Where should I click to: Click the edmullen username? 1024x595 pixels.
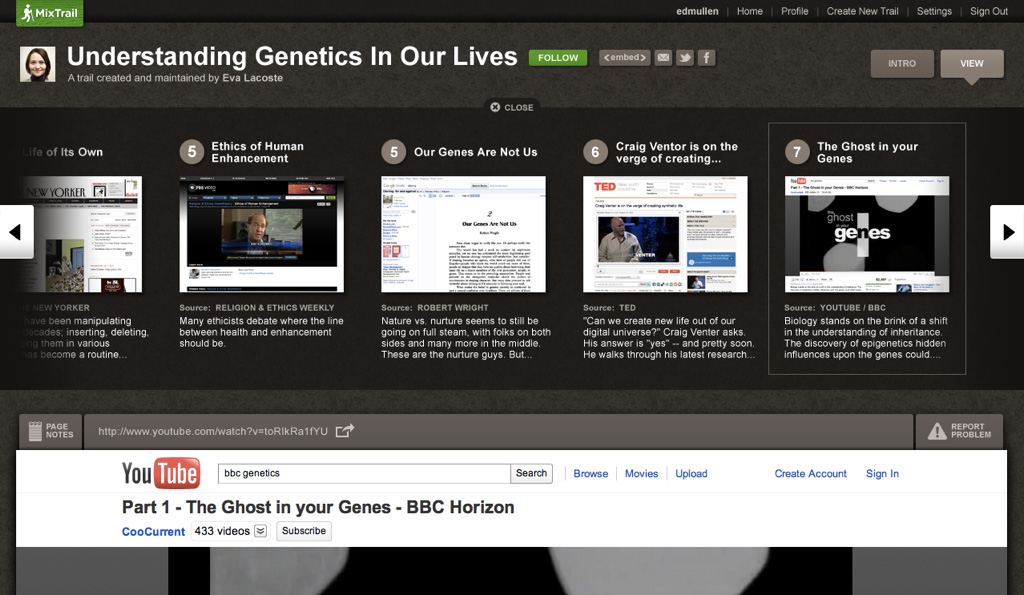point(697,11)
